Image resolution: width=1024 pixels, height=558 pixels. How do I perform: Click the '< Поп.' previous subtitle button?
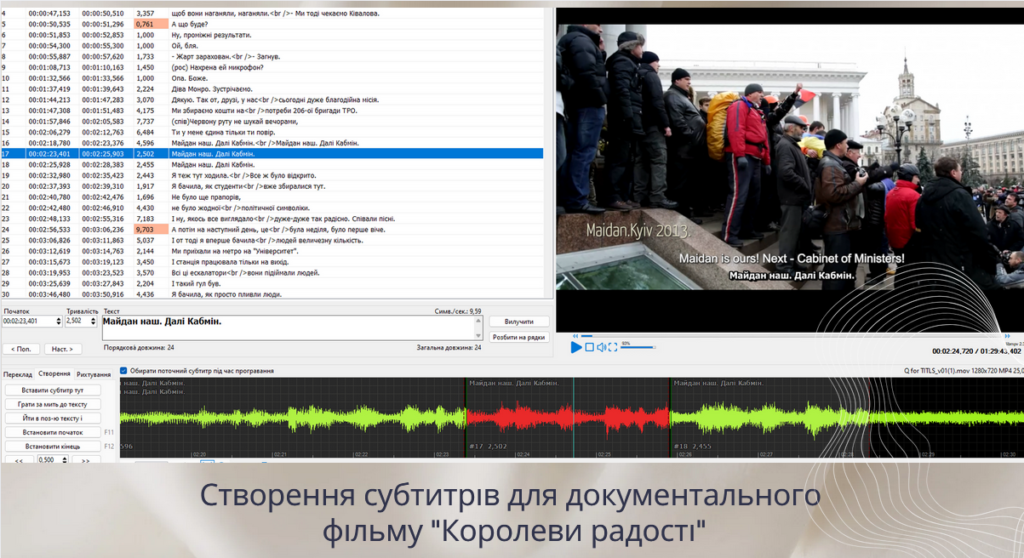(x=22, y=349)
